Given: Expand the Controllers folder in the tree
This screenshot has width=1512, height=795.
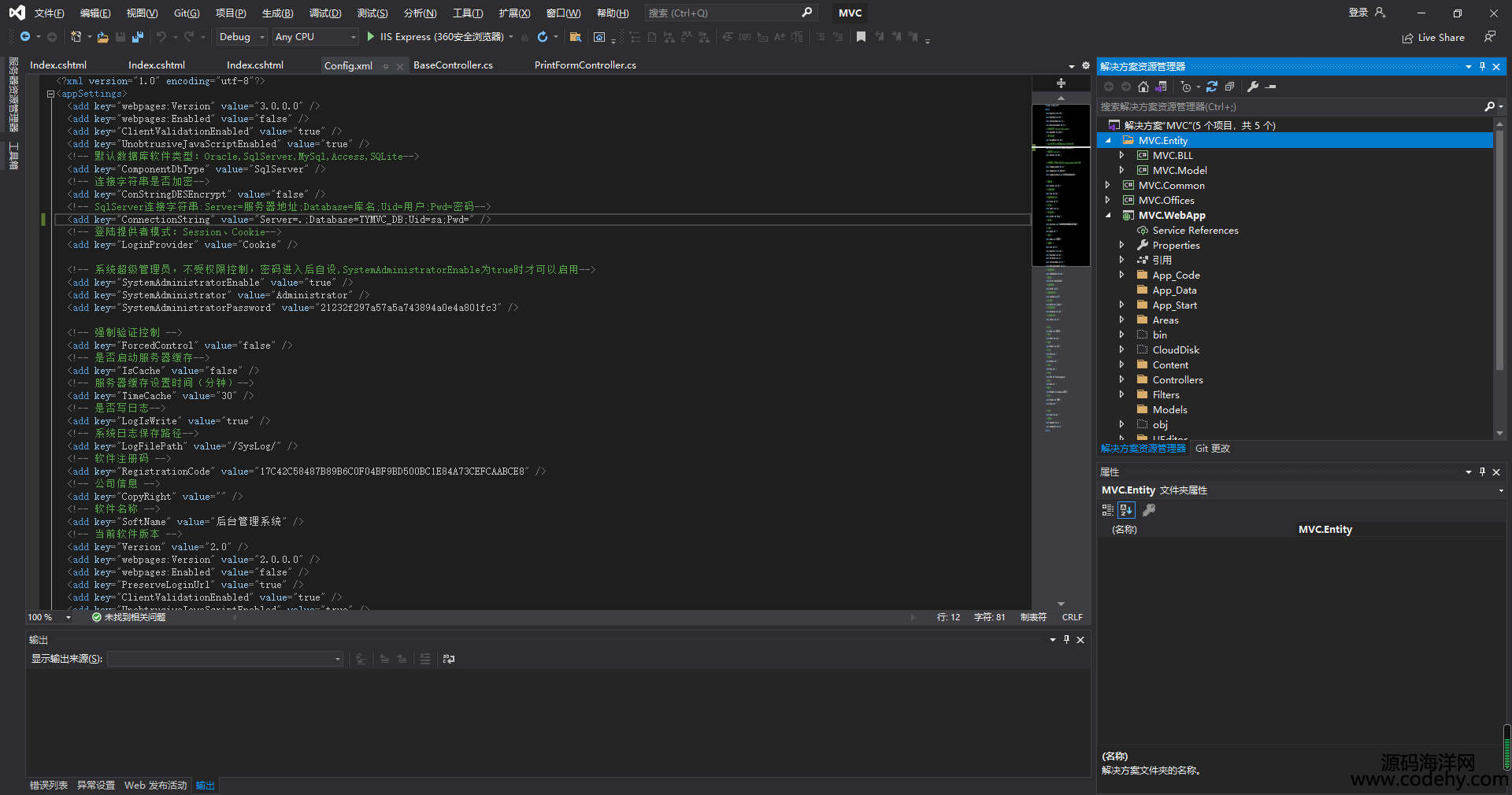Looking at the screenshot, I should click(1121, 380).
